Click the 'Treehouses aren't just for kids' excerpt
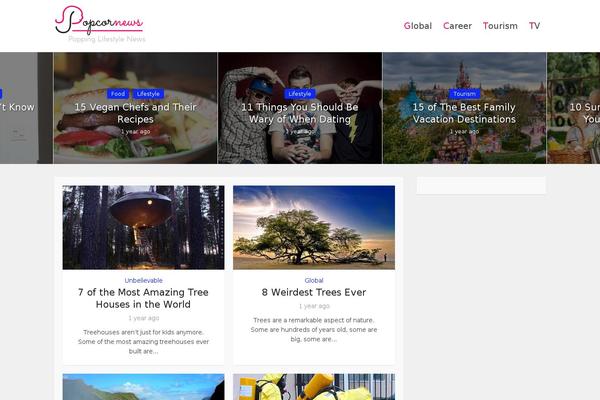The width and height of the screenshot is (600, 400). (143, 342)
